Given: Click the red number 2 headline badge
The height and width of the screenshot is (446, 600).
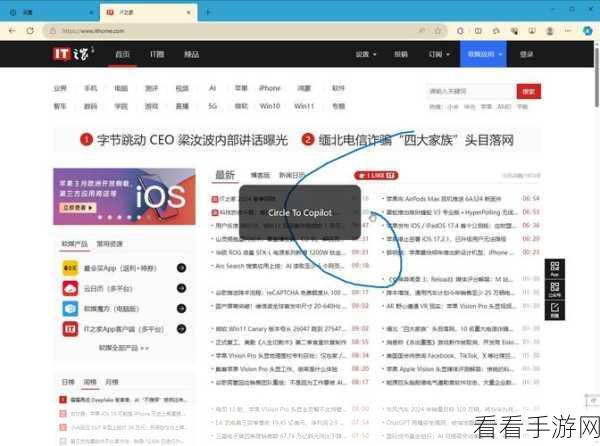Looking at the screenshot, I should [308, 140].
